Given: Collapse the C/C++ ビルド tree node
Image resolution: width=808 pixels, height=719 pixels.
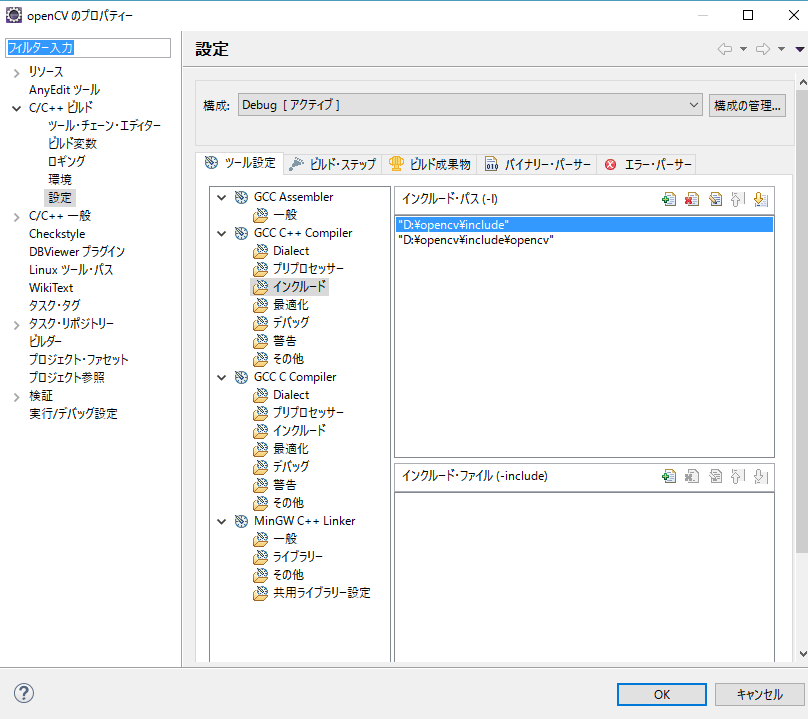Looking at the screenshot, I should (x=16, y=108).
